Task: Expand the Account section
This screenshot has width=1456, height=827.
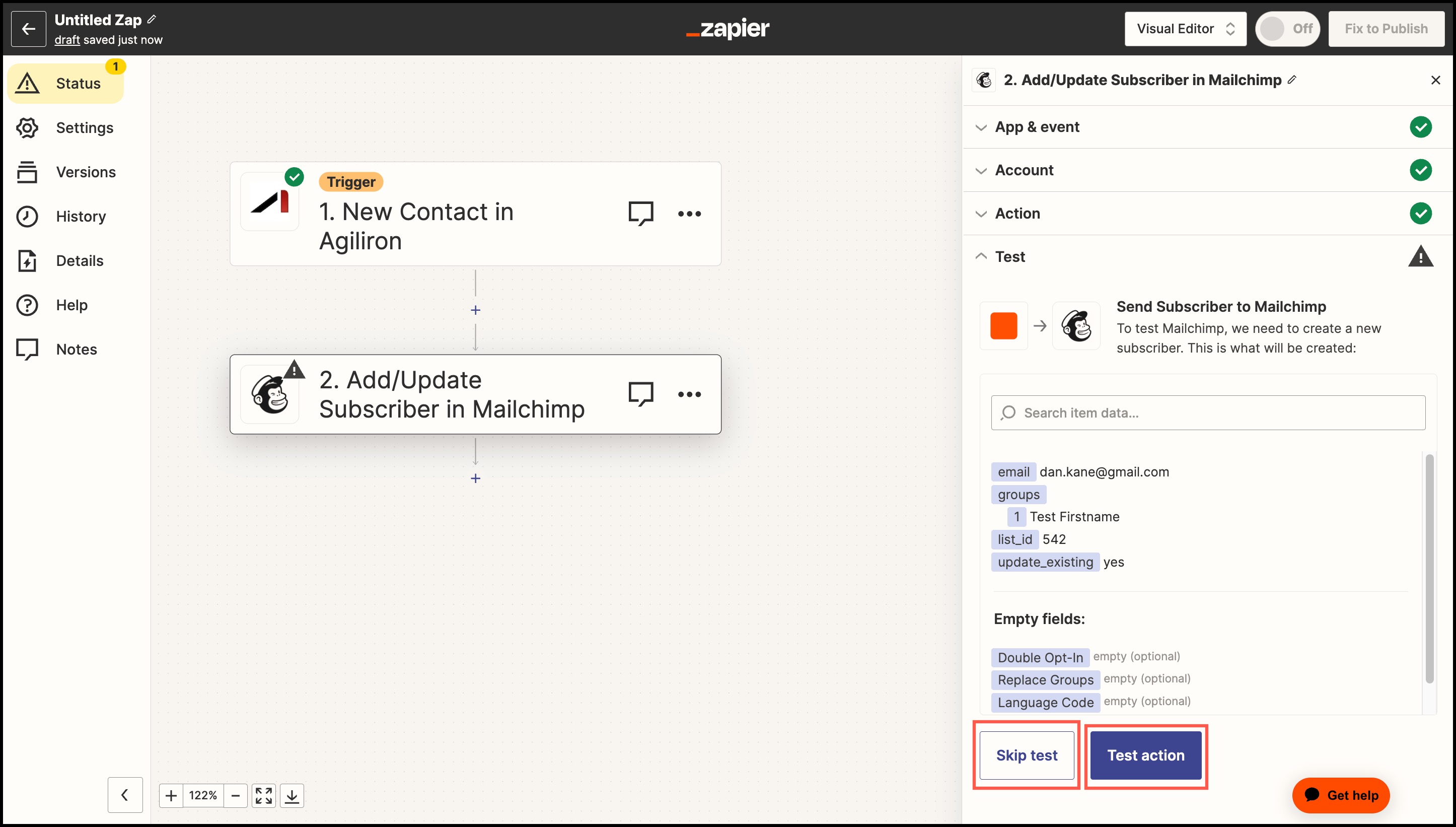Action: click(x=1024, y=170)
